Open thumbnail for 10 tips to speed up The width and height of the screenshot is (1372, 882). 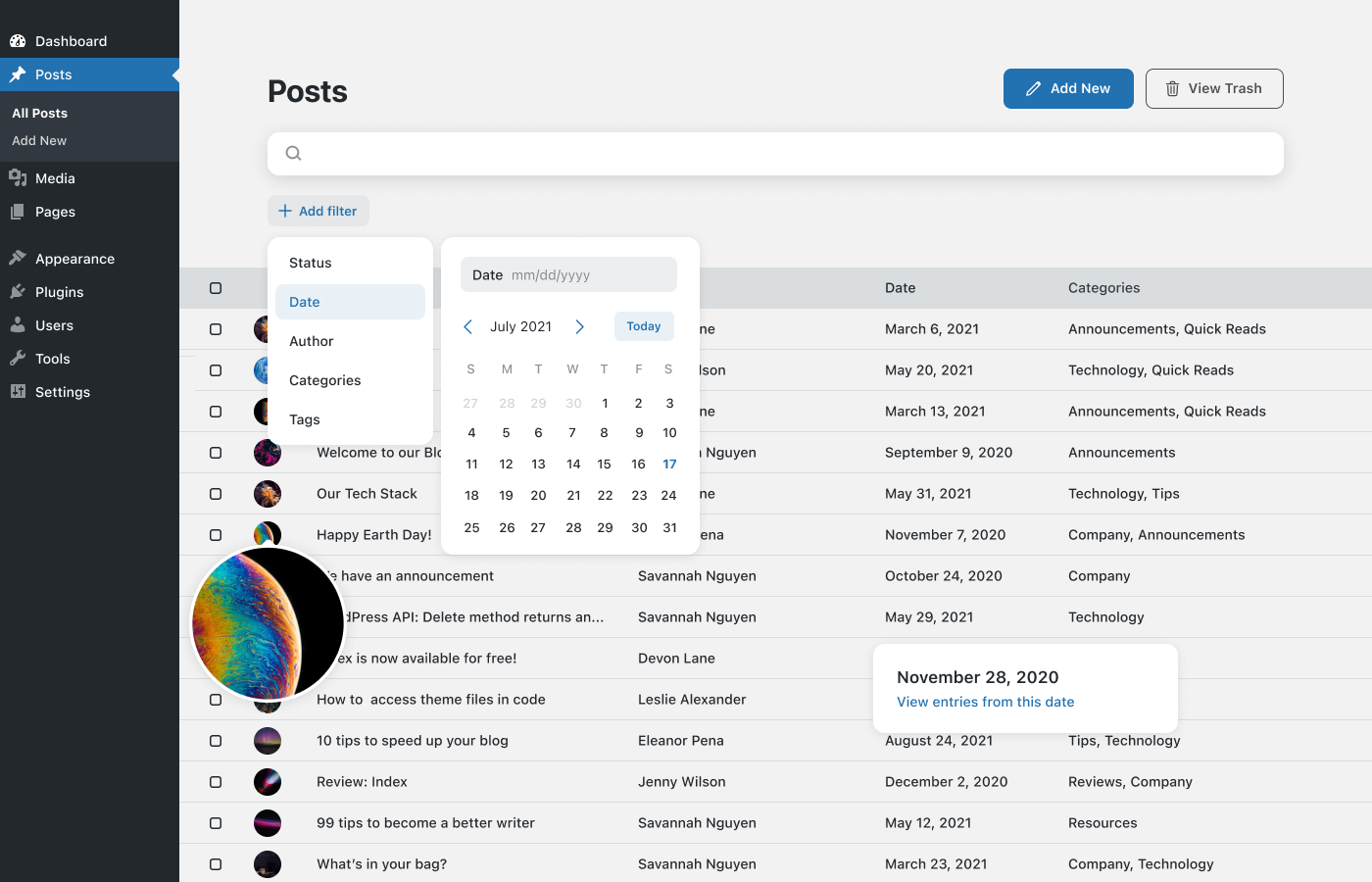coord(268,741)
